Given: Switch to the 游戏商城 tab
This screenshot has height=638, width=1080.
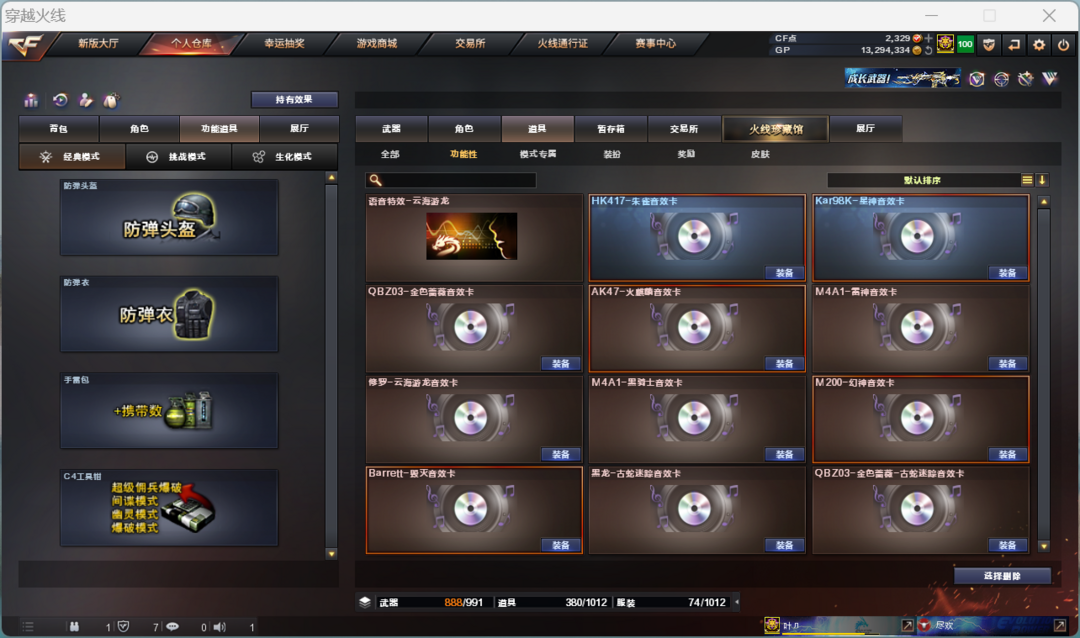Looking at the screenshot, I should point(377,43).
